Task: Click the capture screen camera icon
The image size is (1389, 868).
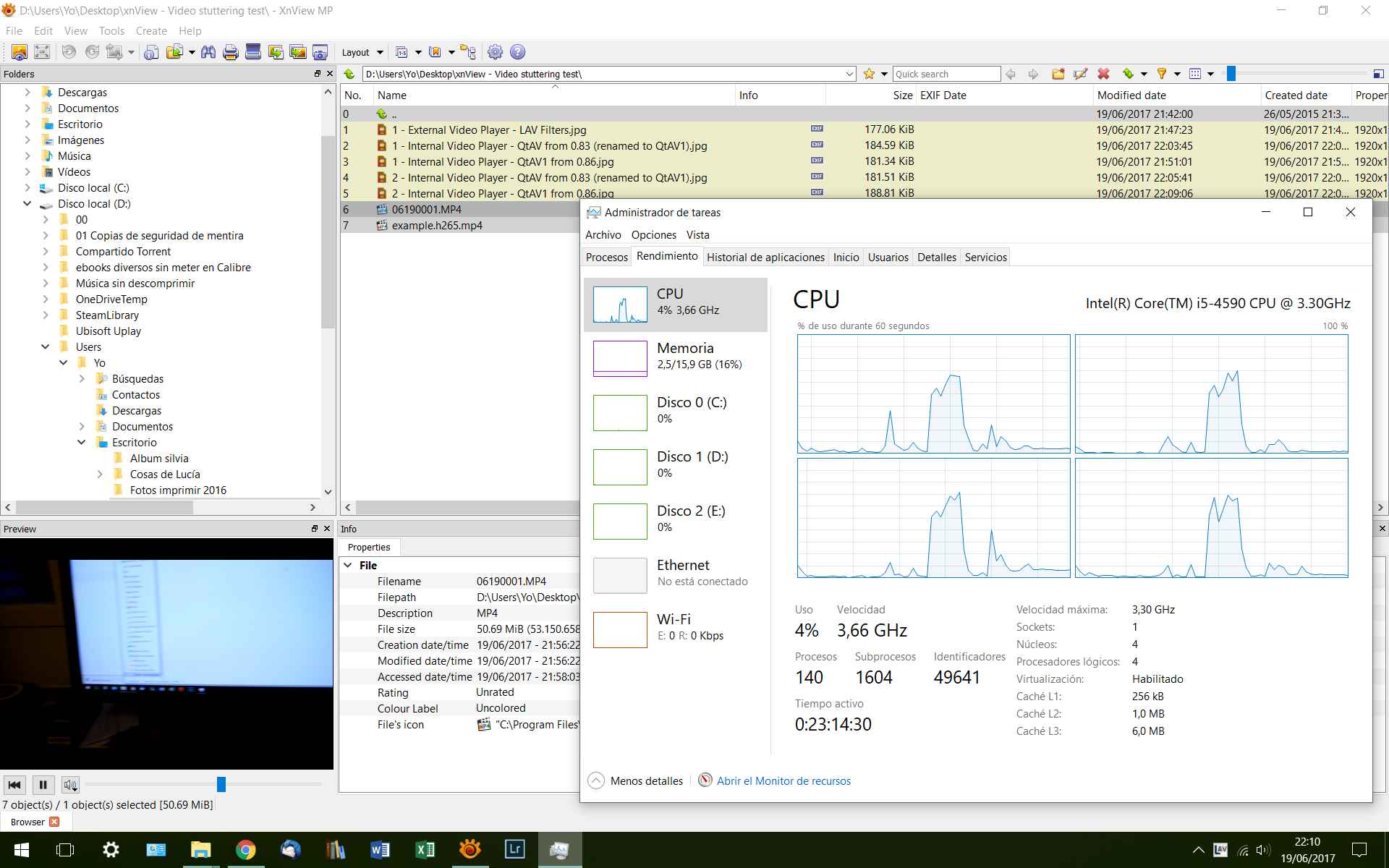Action: coord(320,52)
